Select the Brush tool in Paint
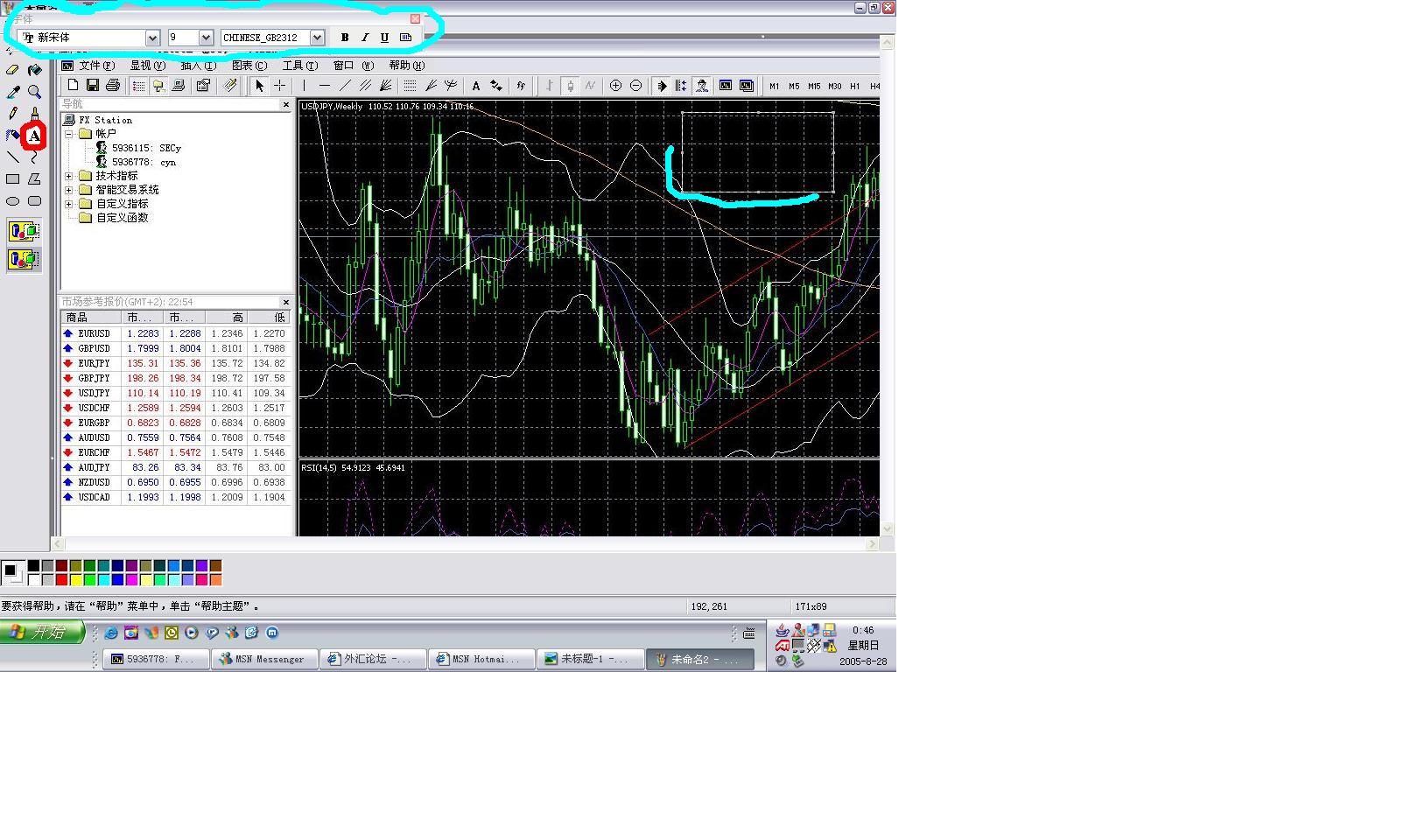Image resolution: width=1418 pixels, height=840 pixels. tap(34, 114)
